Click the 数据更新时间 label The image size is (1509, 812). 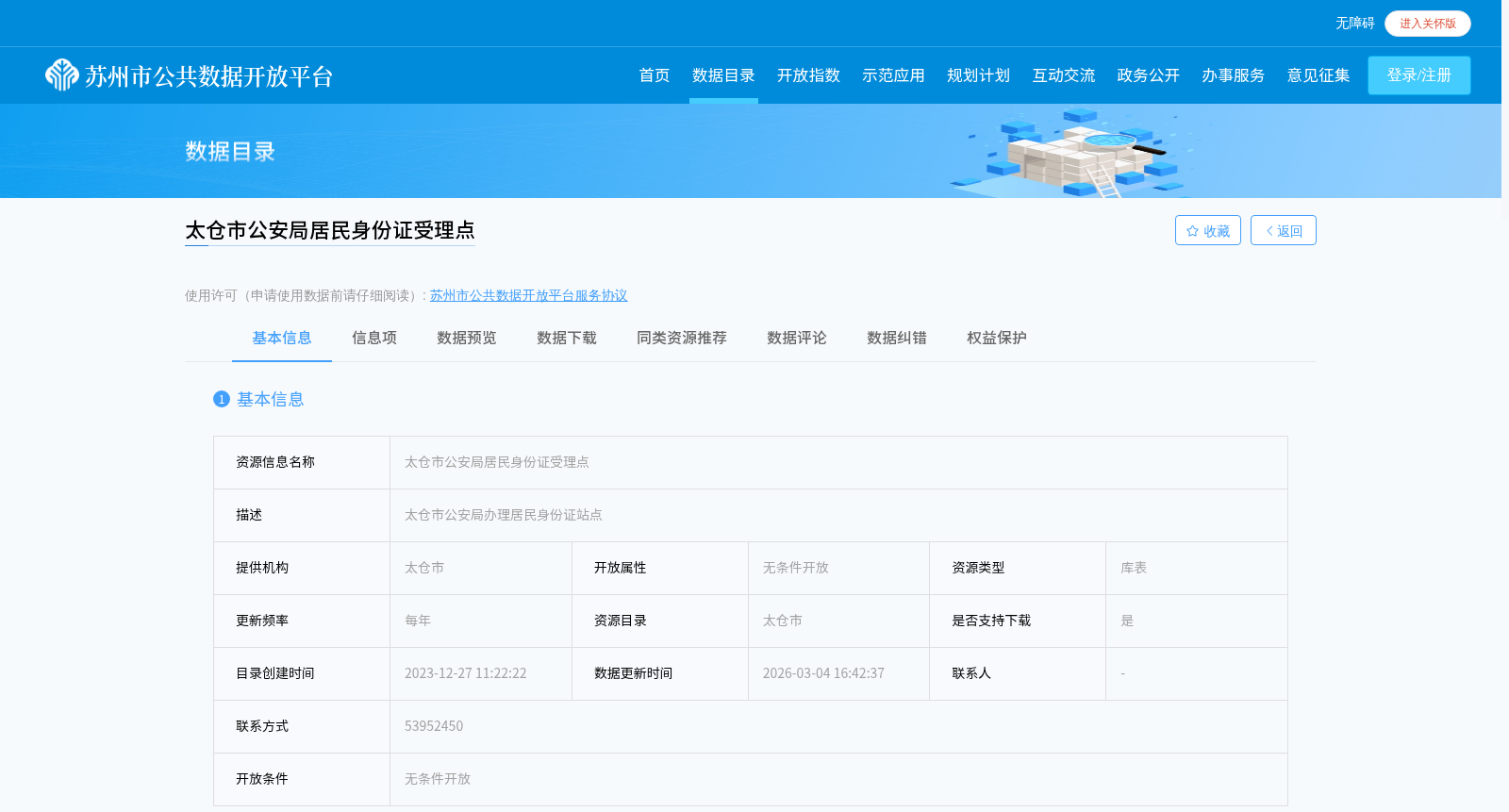(x=634, y=673)
